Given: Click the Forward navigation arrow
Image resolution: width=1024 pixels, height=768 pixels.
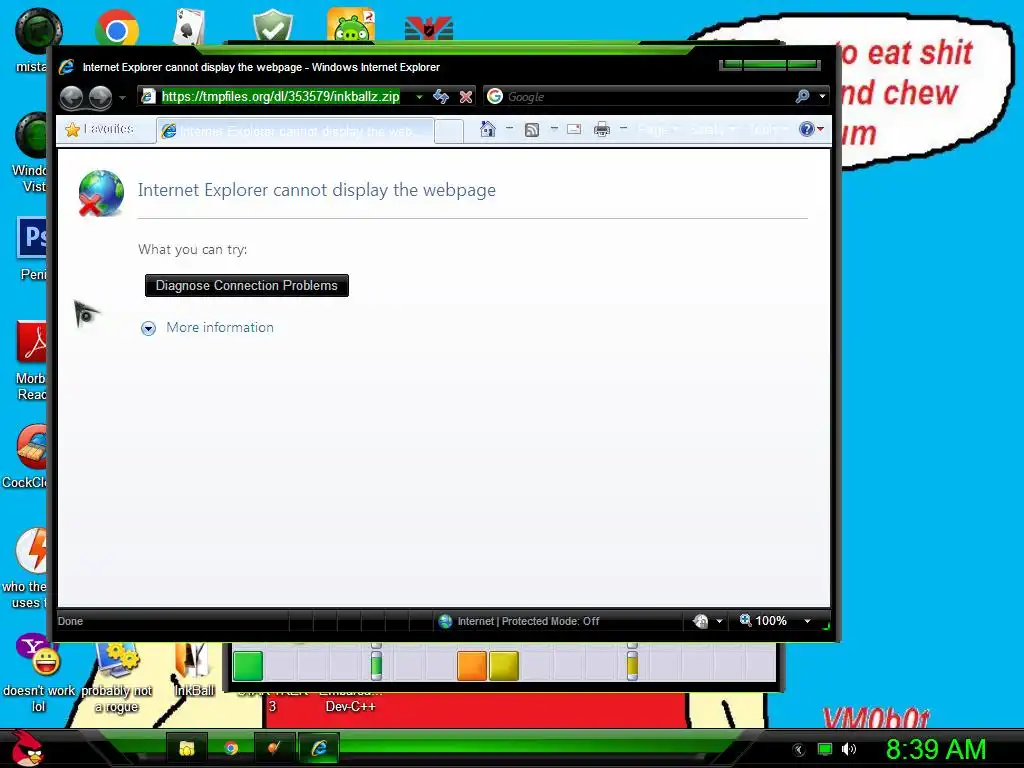Looking at the screenshot, I should (x=100, y=97).
